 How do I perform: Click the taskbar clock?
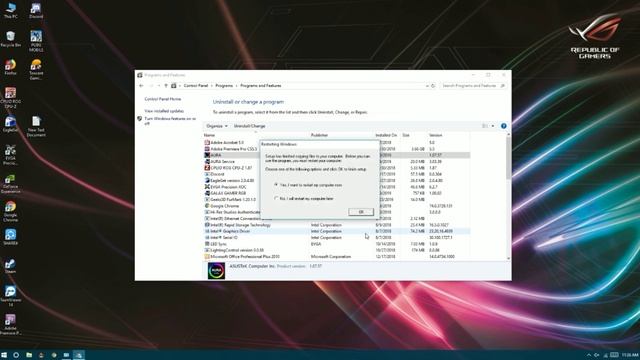pos(630,355)
